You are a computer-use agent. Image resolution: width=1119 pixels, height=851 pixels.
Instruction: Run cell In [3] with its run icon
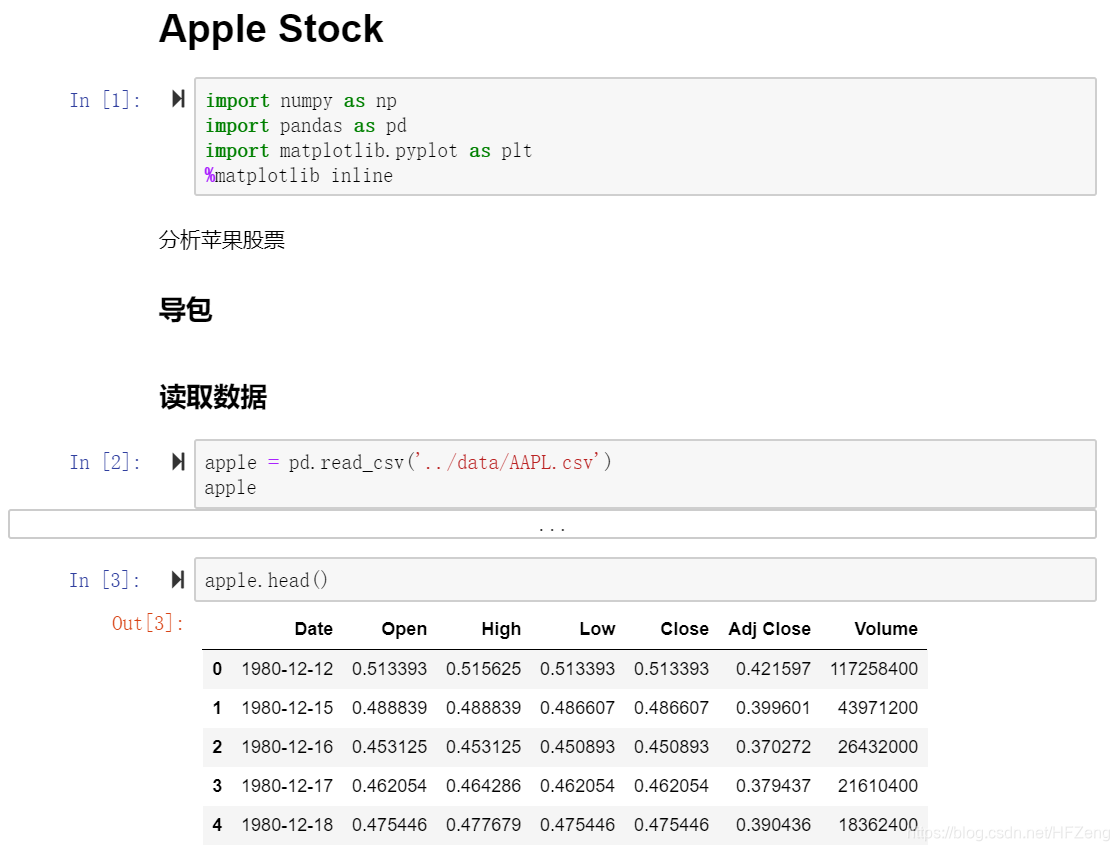[x=178, y=580]
